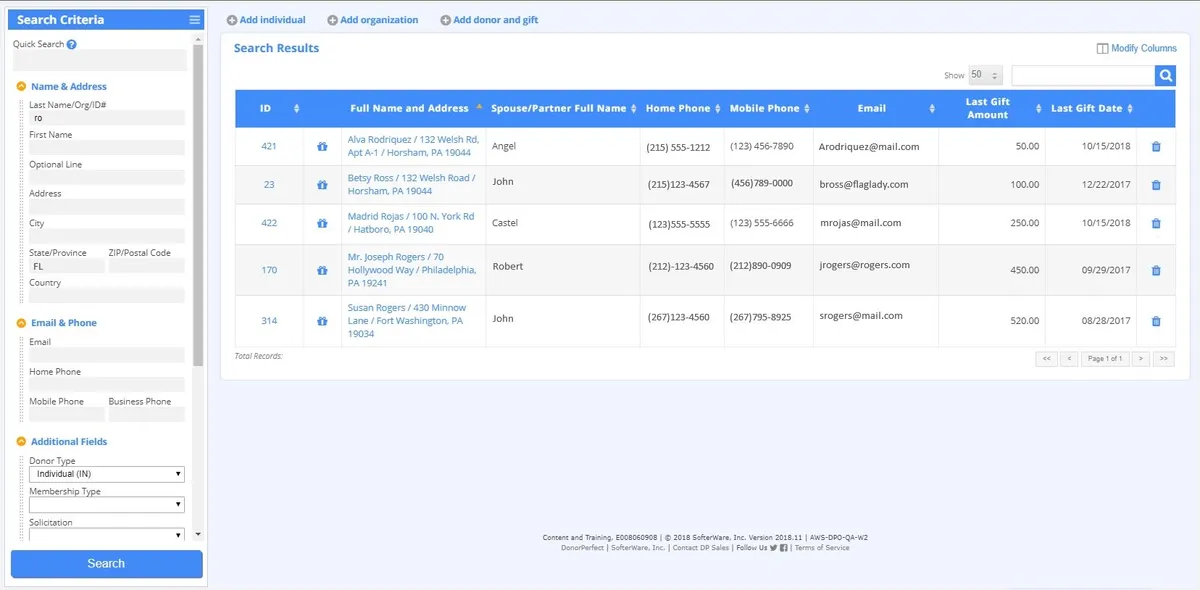Collapse the Email & Phone section
This screenshot has height=590, width=1200.
click(21, 323)
